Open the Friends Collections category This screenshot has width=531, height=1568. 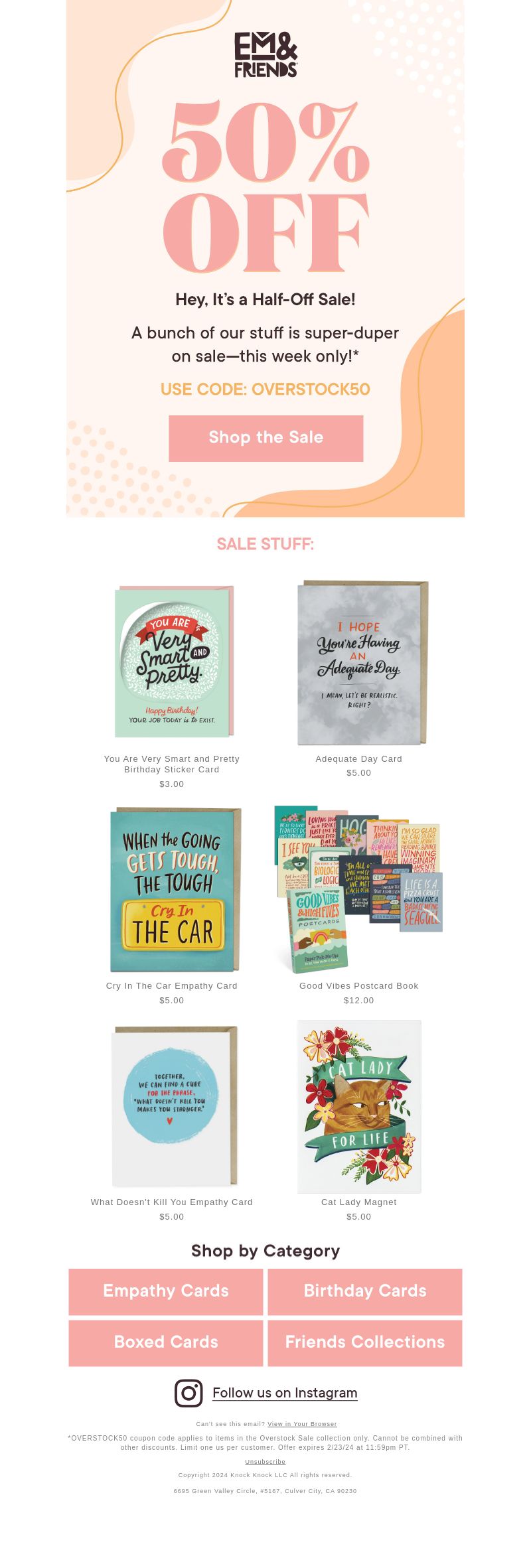click(x=365, y=1342)
